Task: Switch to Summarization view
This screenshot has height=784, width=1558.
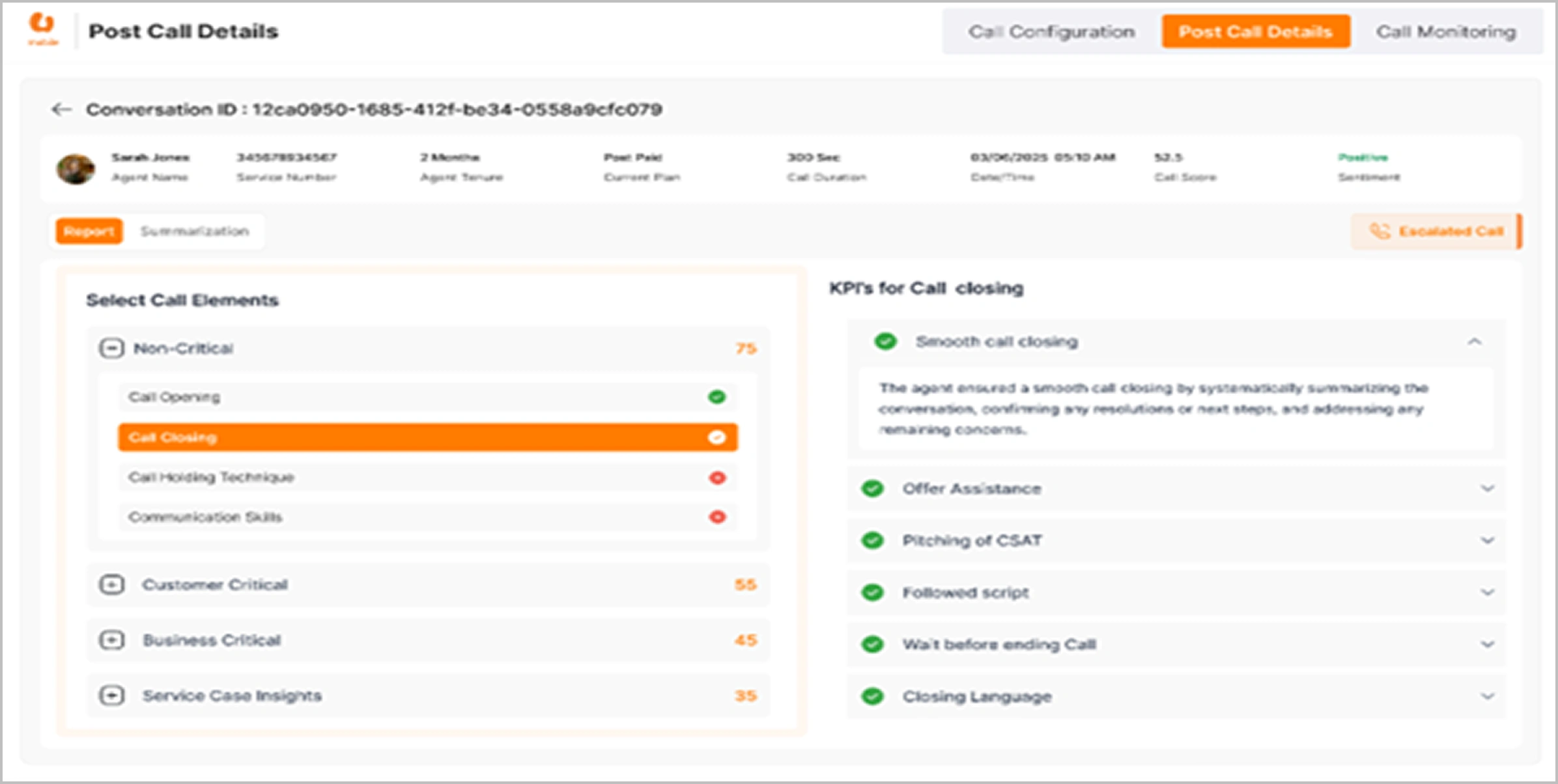Action: point(195,232)
